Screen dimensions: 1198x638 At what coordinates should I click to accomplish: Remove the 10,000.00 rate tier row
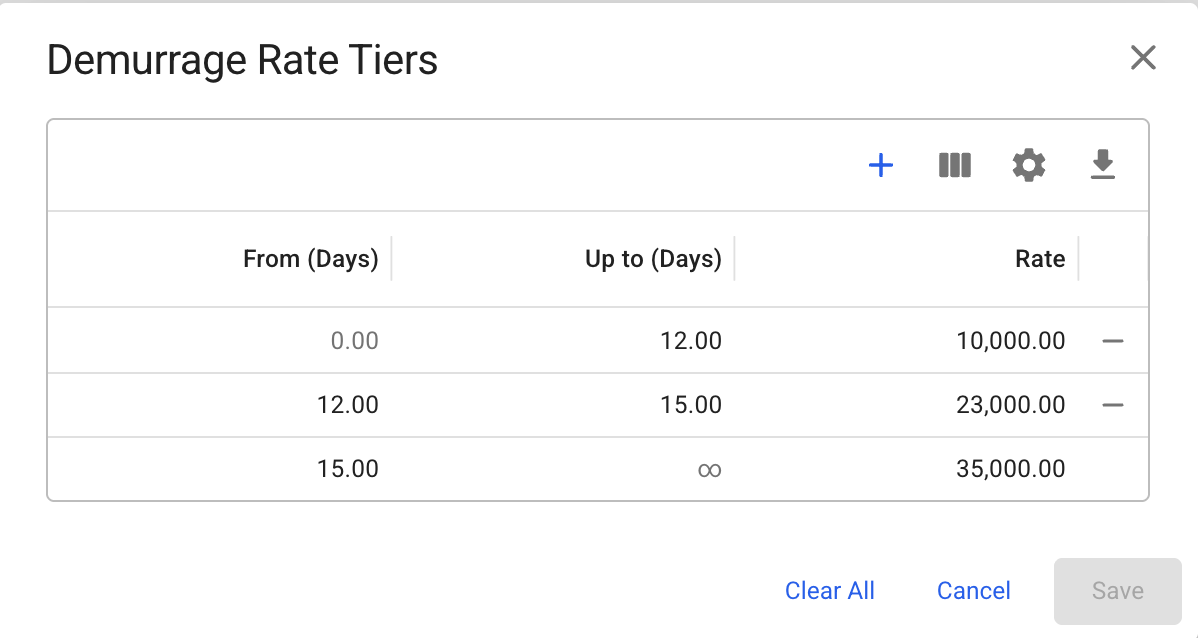(x=1112, y=341)
